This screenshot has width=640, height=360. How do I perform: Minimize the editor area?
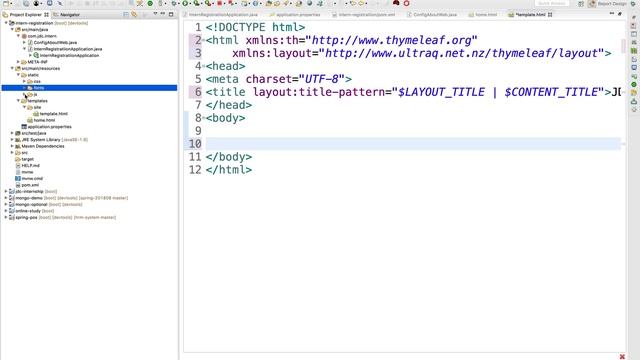[611, 14]
